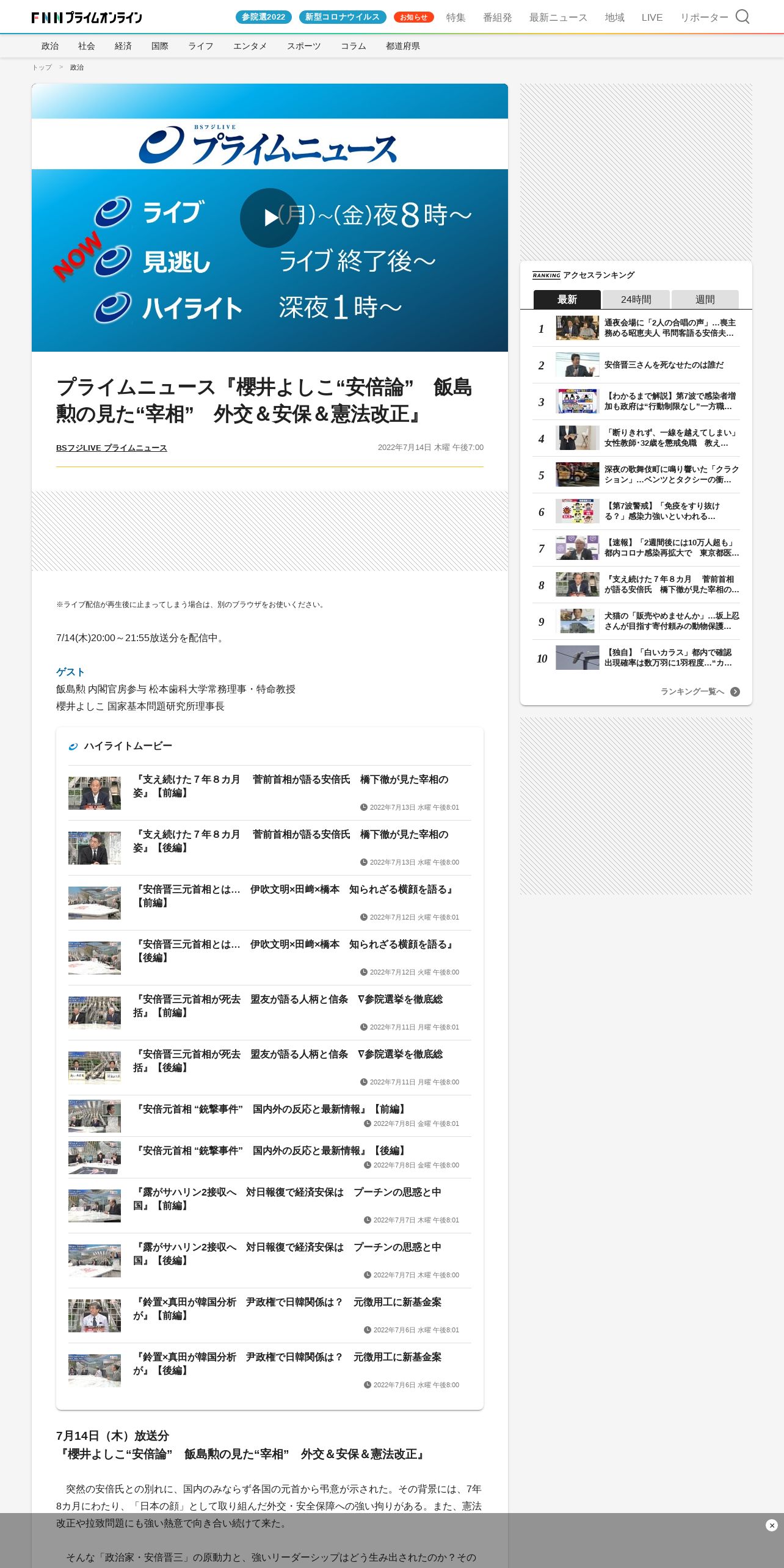This screenshot has height=1568, width=784.
Task: Switch ranking to the 24時間 tab
Action: (x=636, y=299)
